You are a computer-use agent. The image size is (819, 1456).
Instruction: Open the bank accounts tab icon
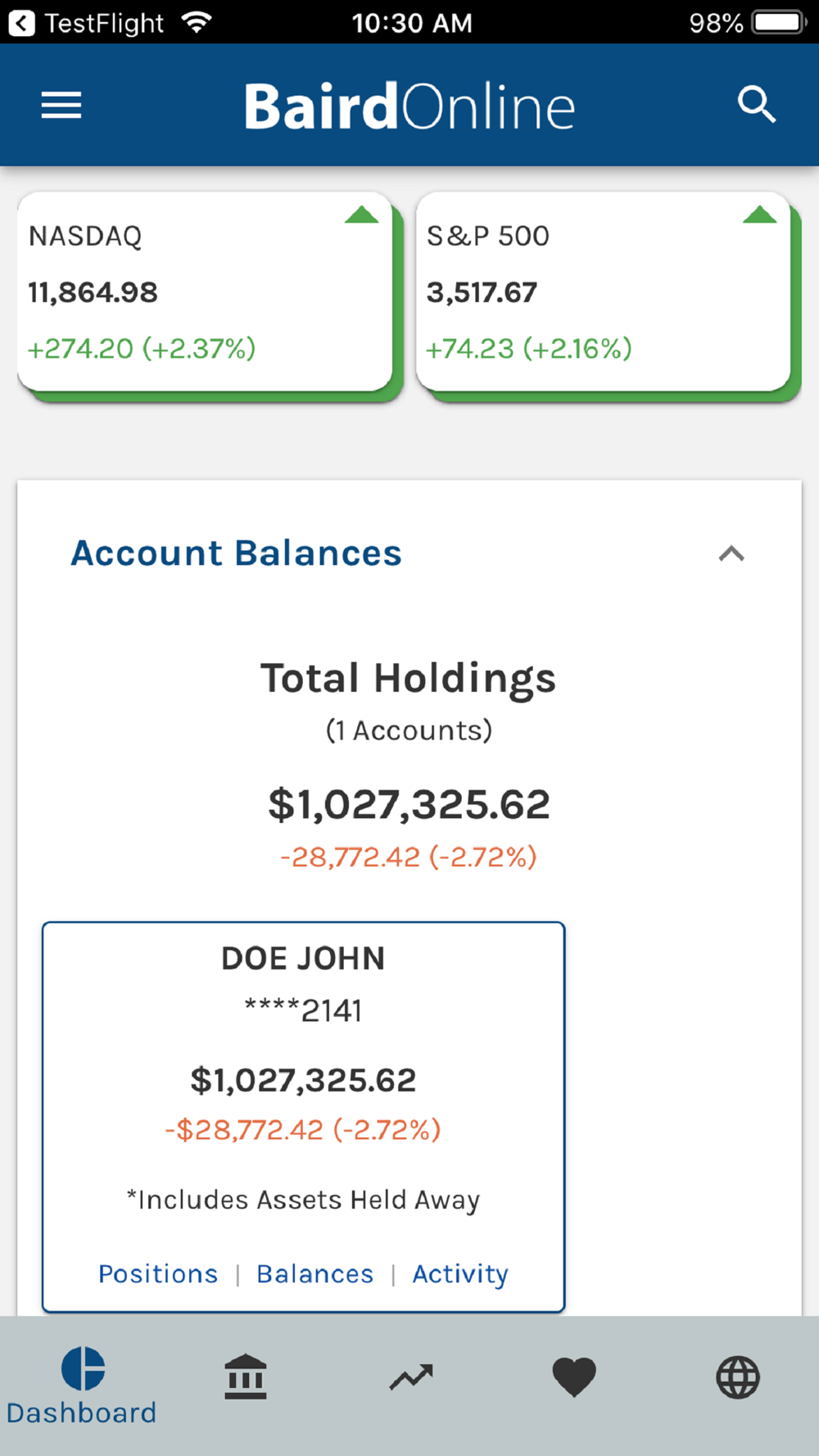point(246,1377)
